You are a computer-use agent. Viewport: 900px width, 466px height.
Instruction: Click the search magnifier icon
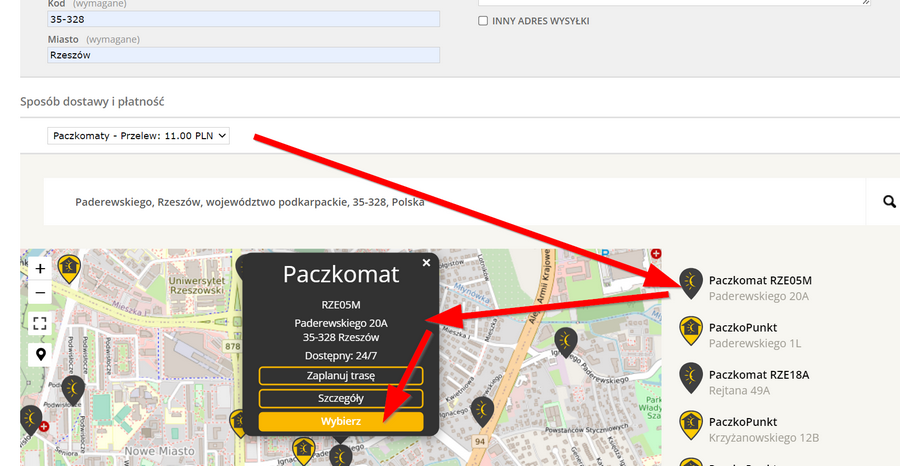pyautogui.click(x=889, y=201)
